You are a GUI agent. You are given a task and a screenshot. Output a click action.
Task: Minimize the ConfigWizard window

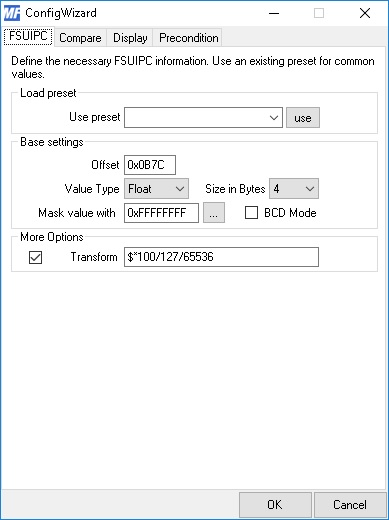tap(274, 13)
